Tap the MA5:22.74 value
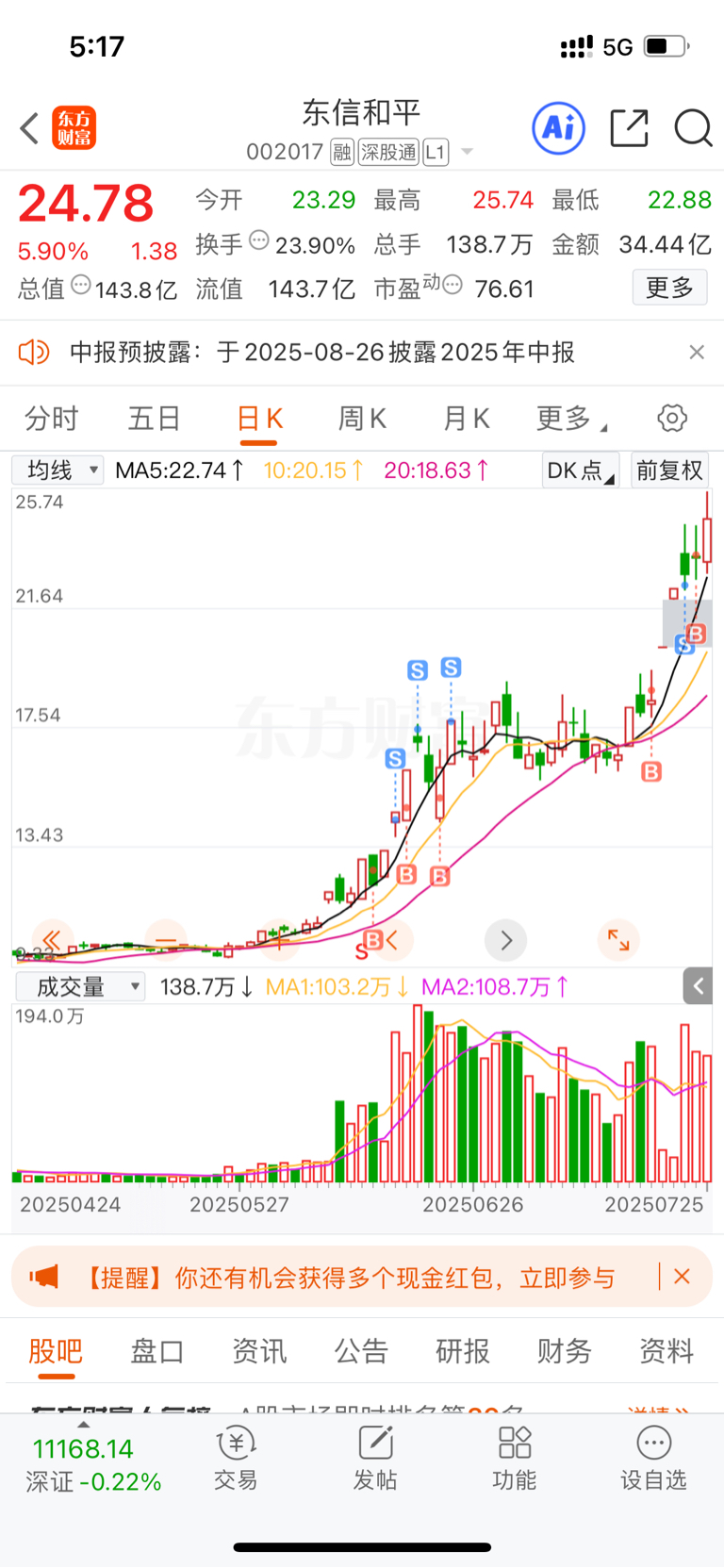724x1568 pixels. (180, 470)
